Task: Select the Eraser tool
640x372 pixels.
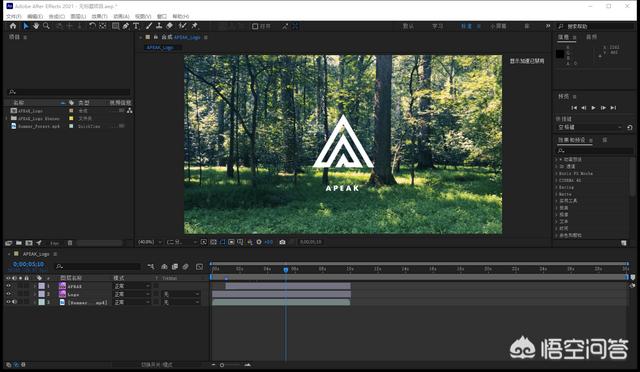Action: click(x=169, y=26)
